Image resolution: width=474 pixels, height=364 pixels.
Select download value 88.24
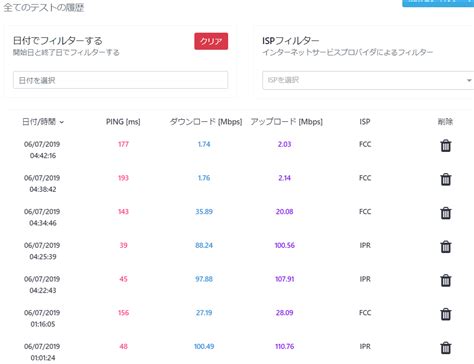coord(204,245)
